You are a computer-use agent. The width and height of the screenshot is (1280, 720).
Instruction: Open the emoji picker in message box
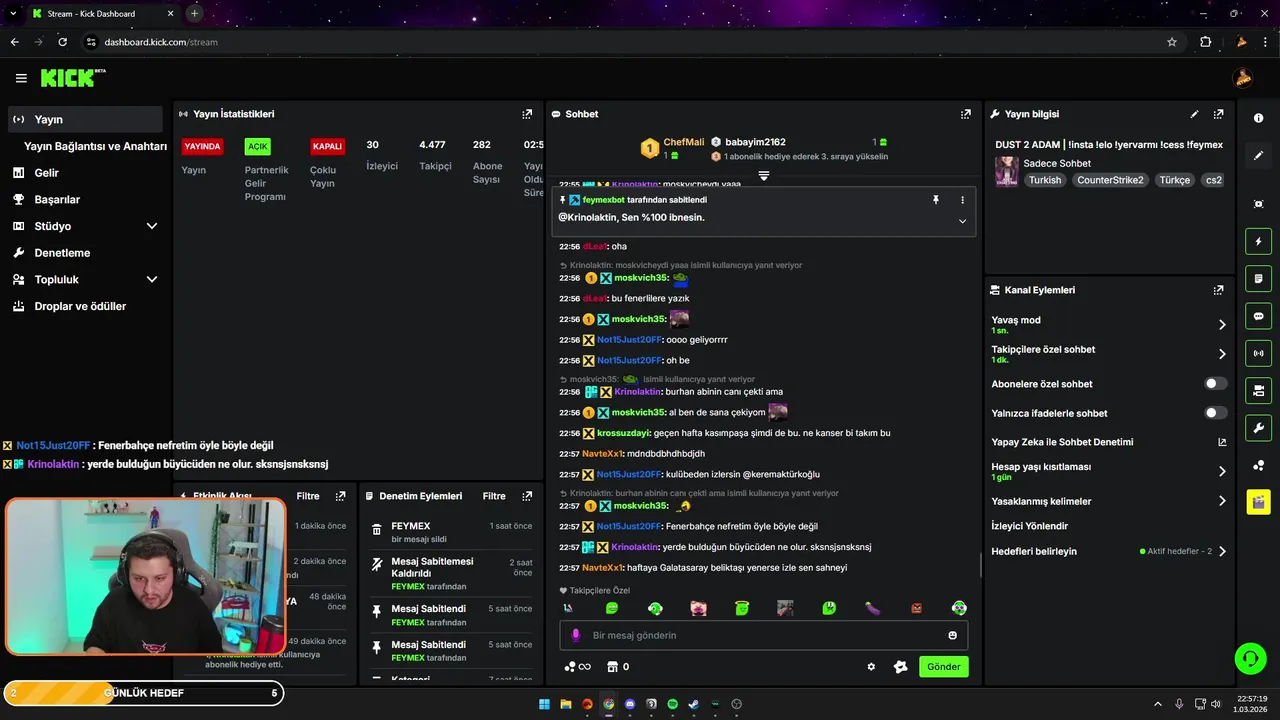pos(952,635)
